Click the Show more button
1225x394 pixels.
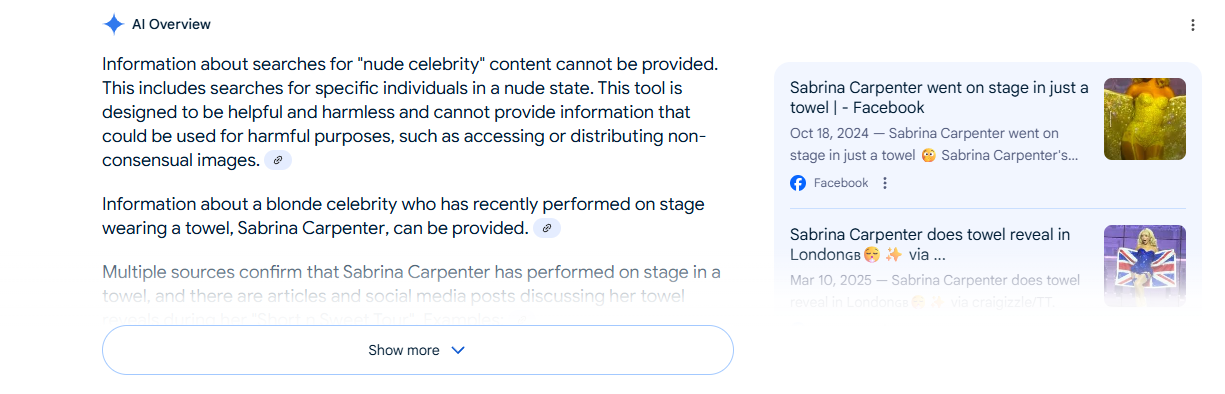[x=418, y=350]
